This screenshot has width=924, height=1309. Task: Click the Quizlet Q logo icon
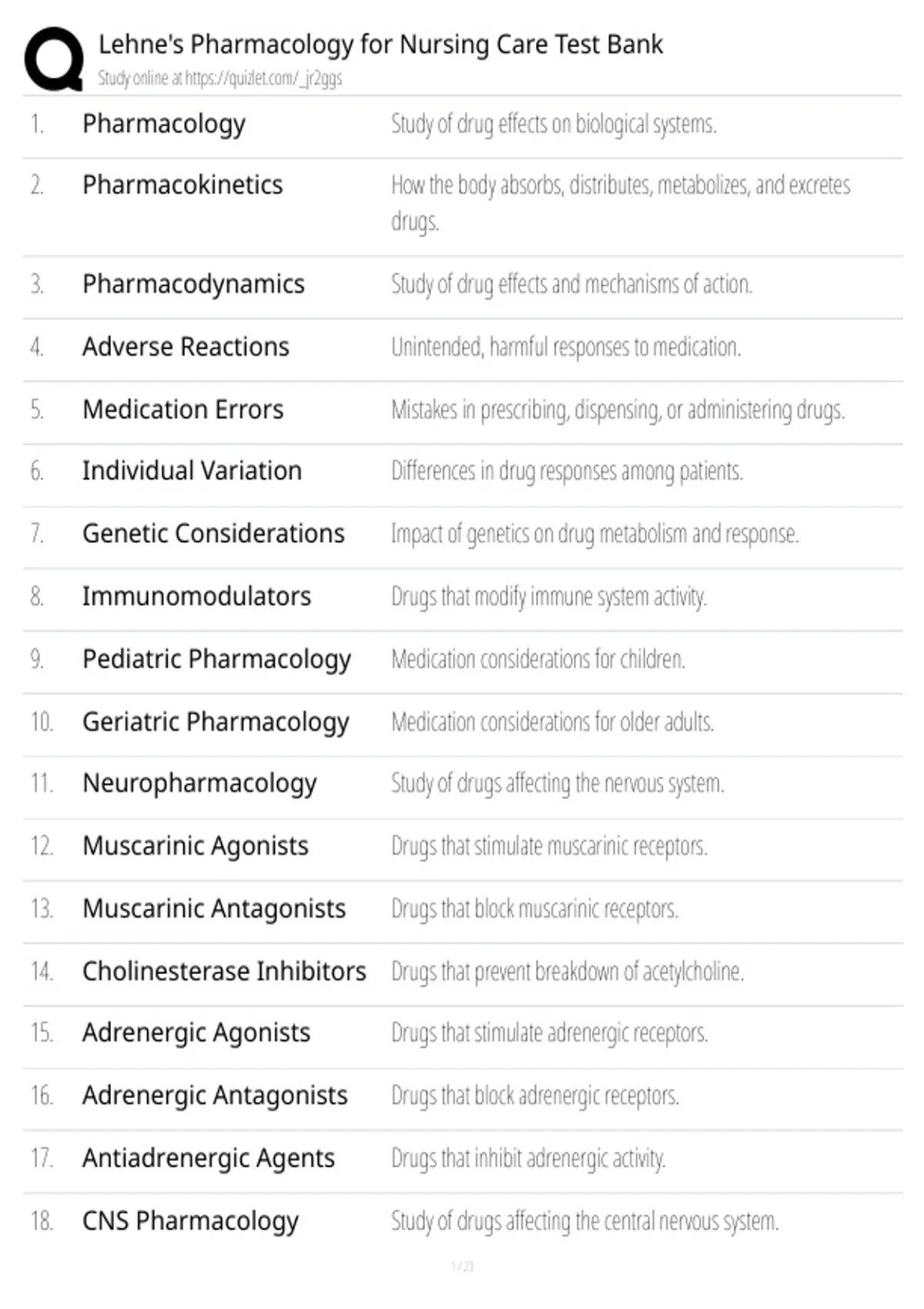click(x=54, y=59)
